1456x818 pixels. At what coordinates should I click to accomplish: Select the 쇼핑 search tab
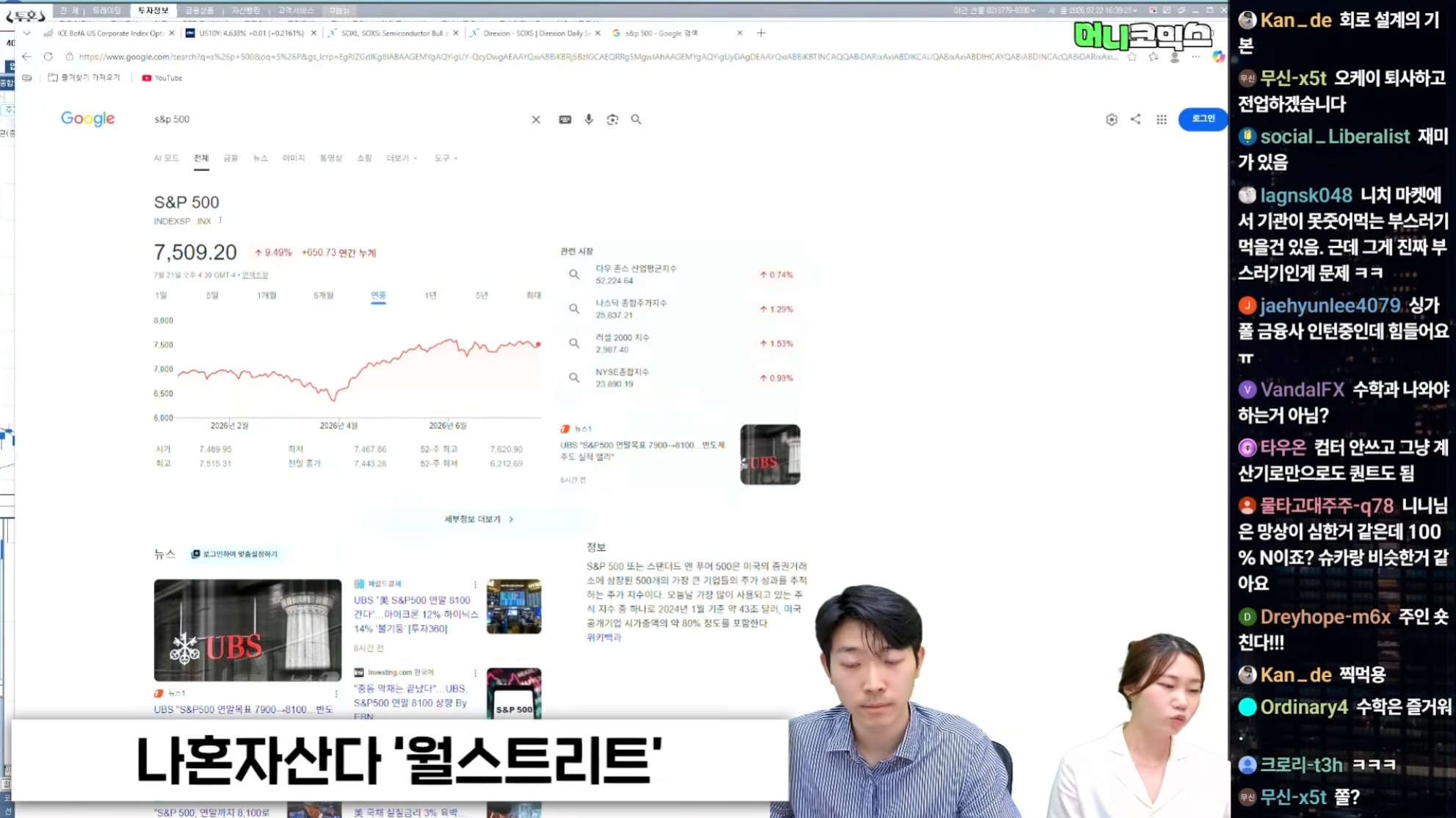point(364,159)
